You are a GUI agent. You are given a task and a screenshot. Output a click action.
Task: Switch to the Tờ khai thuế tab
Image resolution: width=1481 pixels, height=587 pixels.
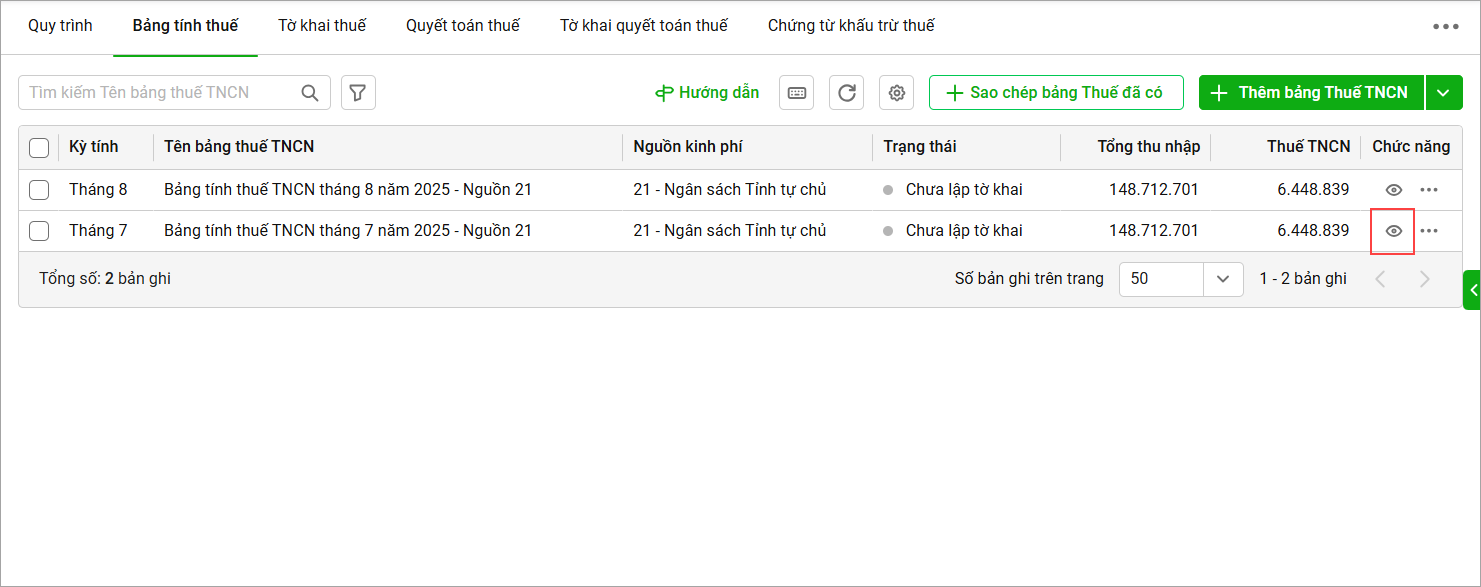(x=322, y=26)
